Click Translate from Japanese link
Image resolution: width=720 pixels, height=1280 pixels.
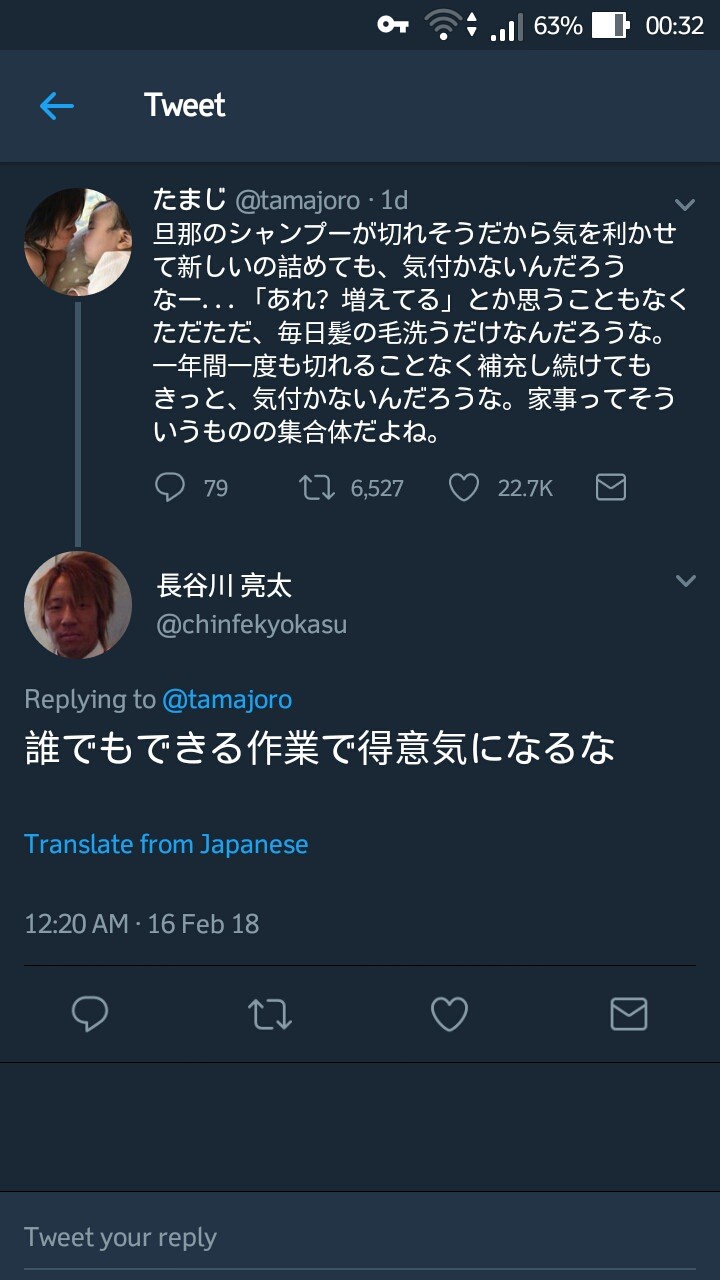pyautogui.click(x=166, y=844)
